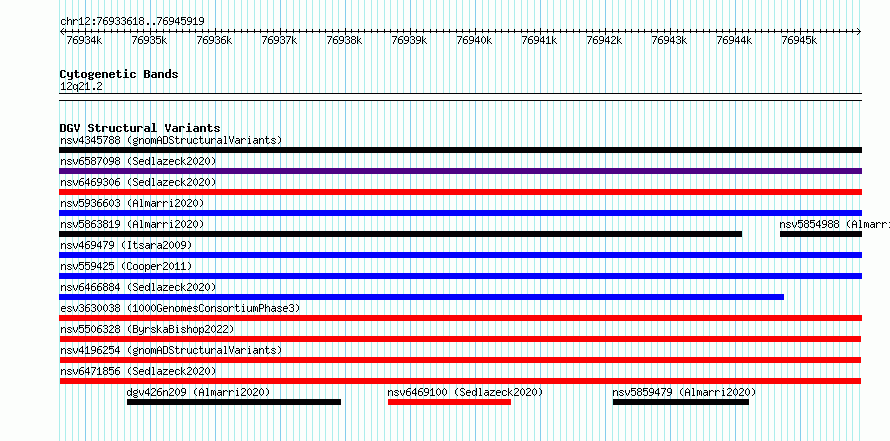Click the 76940k ruler tick label
This screenshot has width=890, height=441.
pos(474,40)
